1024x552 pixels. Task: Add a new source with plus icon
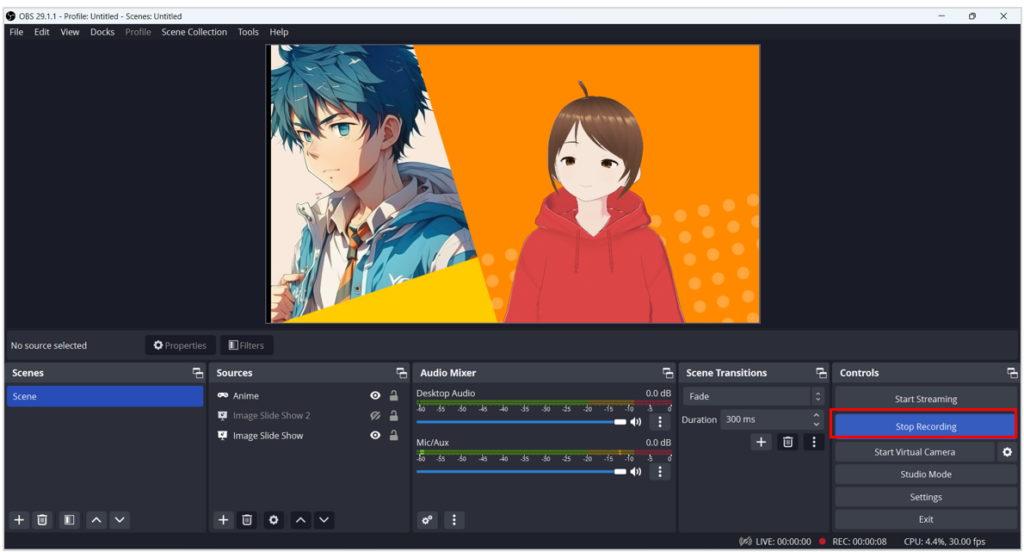click(223, 520)
